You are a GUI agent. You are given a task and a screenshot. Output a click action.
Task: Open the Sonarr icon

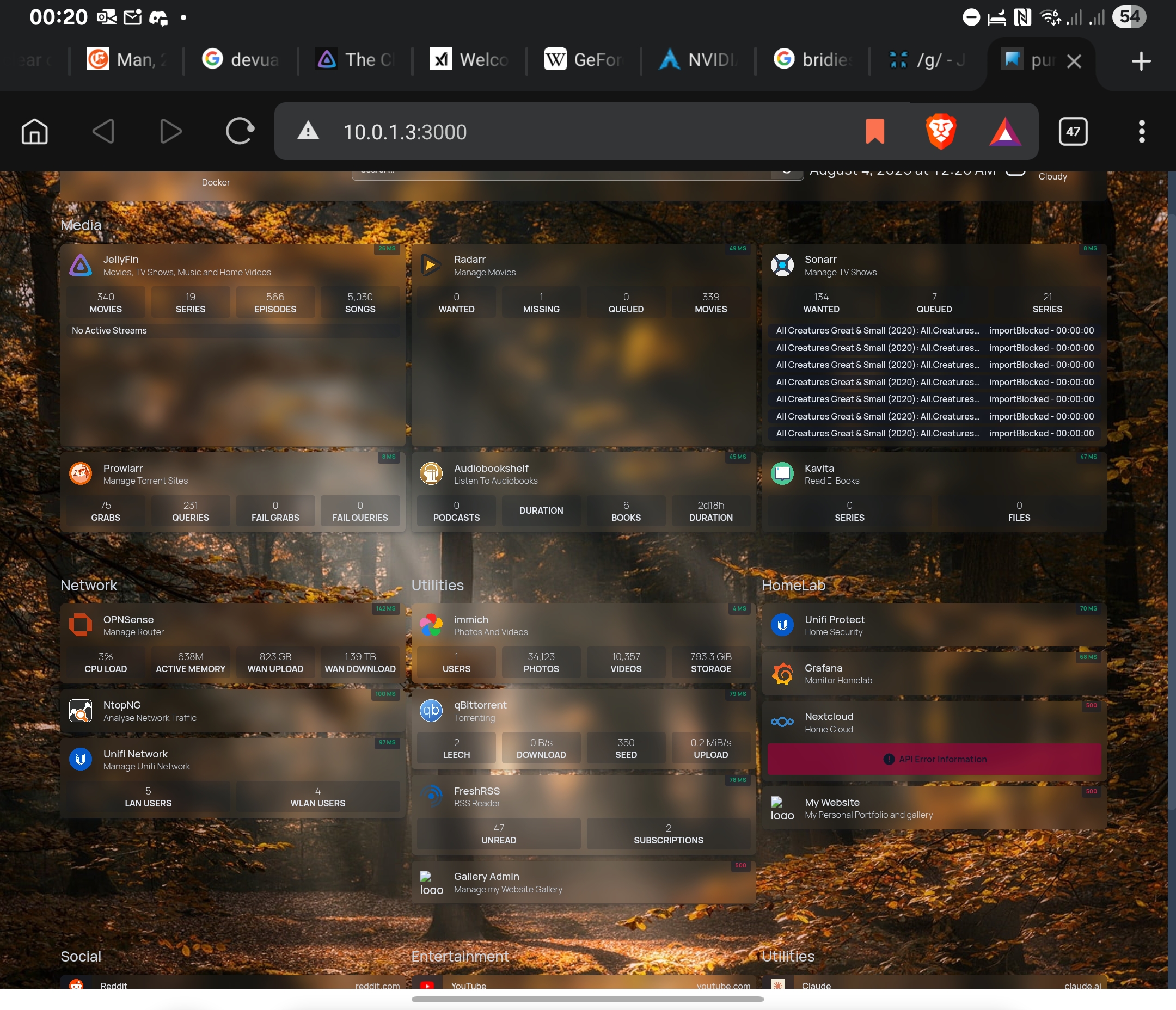click(x=782, y=265)
